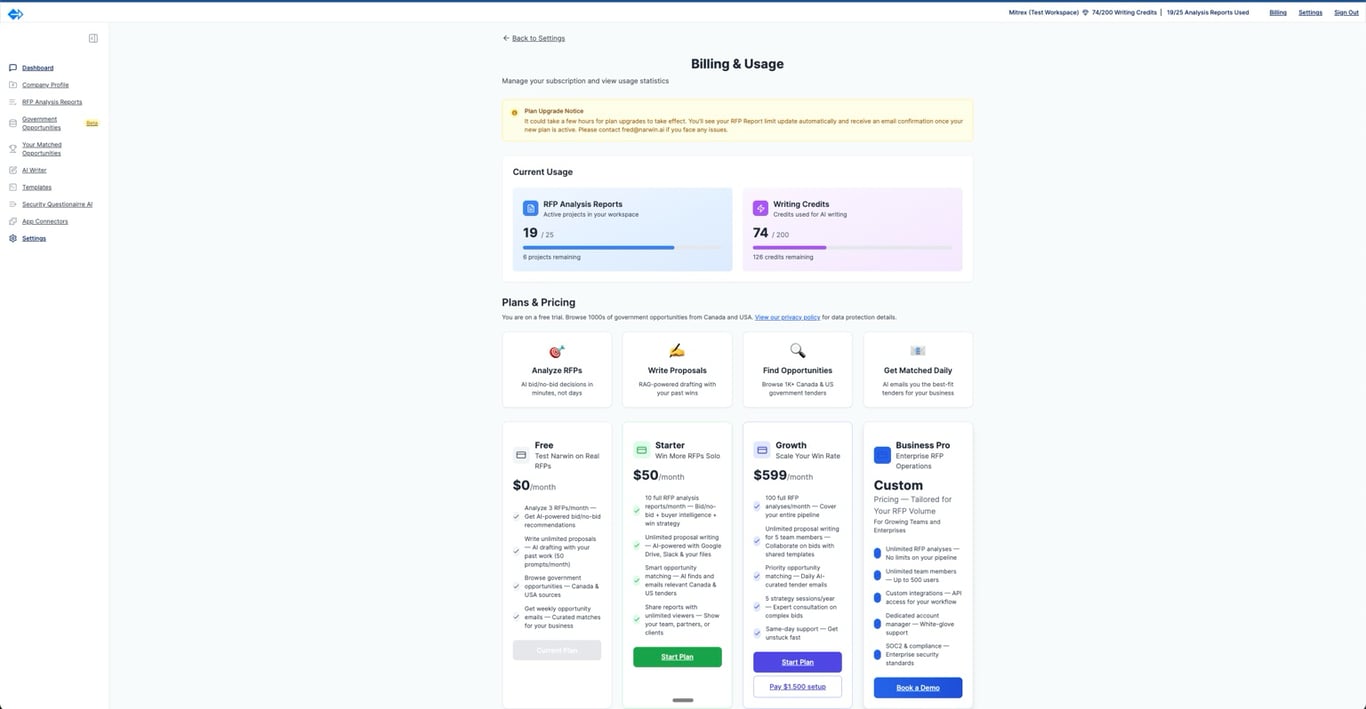Open Dashboard from the sidebar
This screenshot has height=709, width=1366.
coord(38,68)
